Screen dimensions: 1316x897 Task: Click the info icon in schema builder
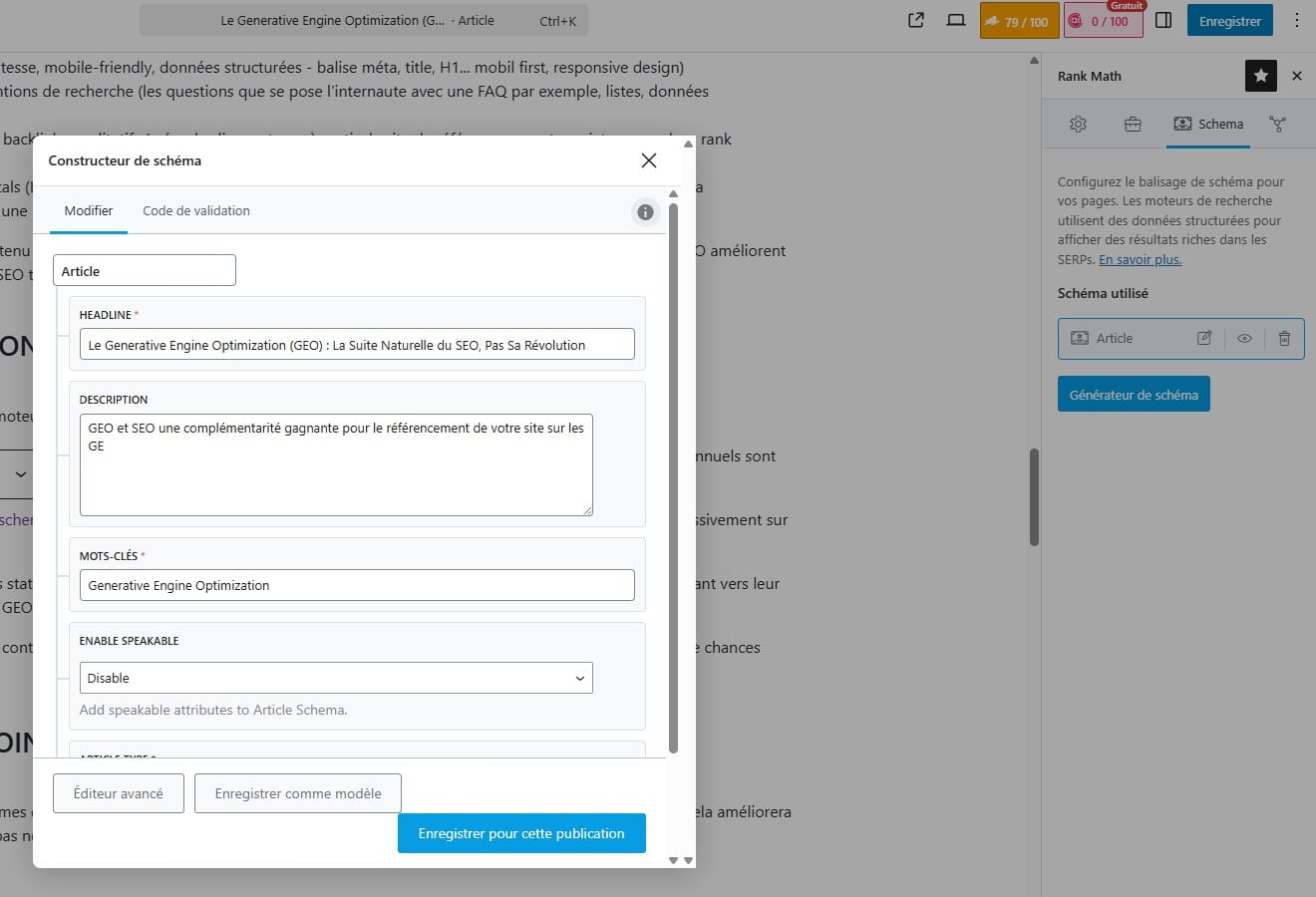[645, 212]
